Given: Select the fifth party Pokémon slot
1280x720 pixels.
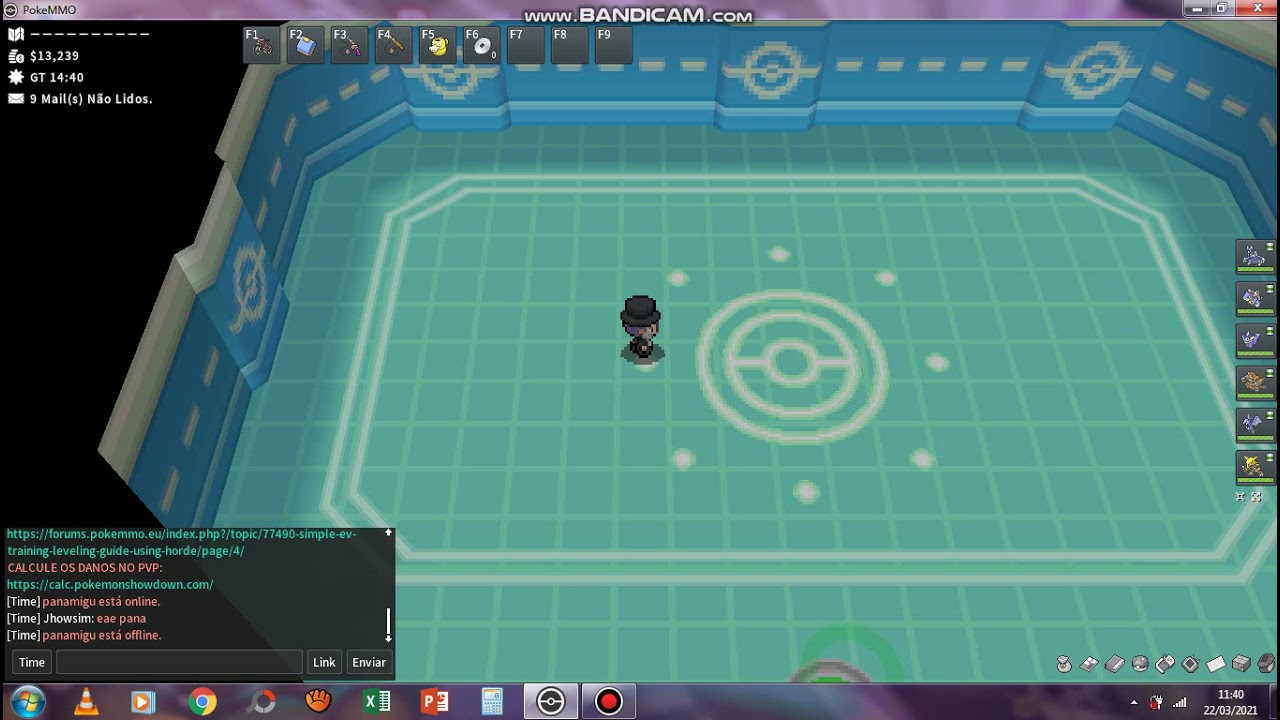Looking at the screenshot, I should tap(1255, 424).
